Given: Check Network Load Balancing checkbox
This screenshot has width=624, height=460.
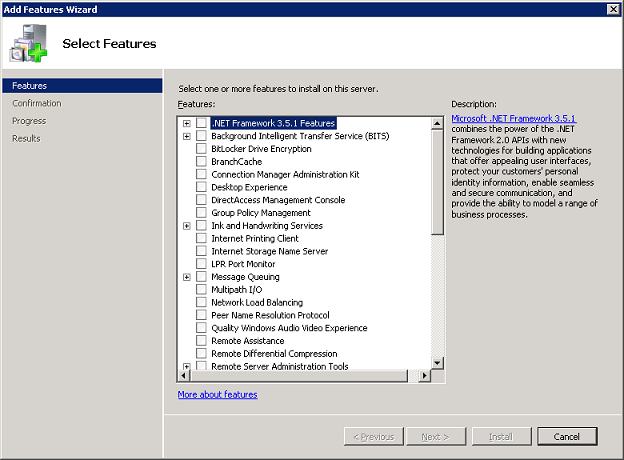Looking at the screenshot, I should click(201, 302).
